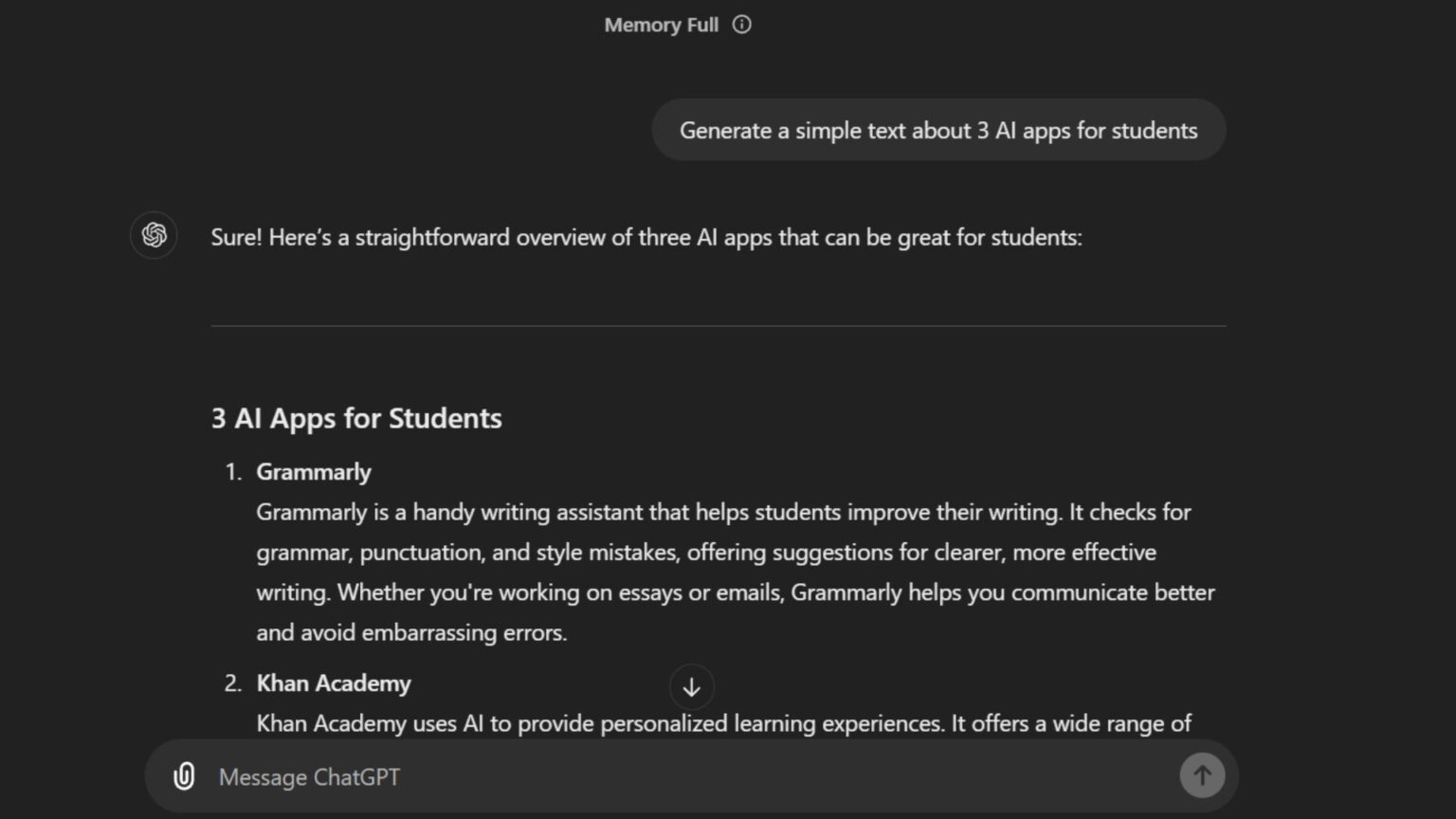Click the line 'and avoid embarrassing errors.'
Image resolution: width=1456 pixels, height=819 pixels.
[411, 632]
